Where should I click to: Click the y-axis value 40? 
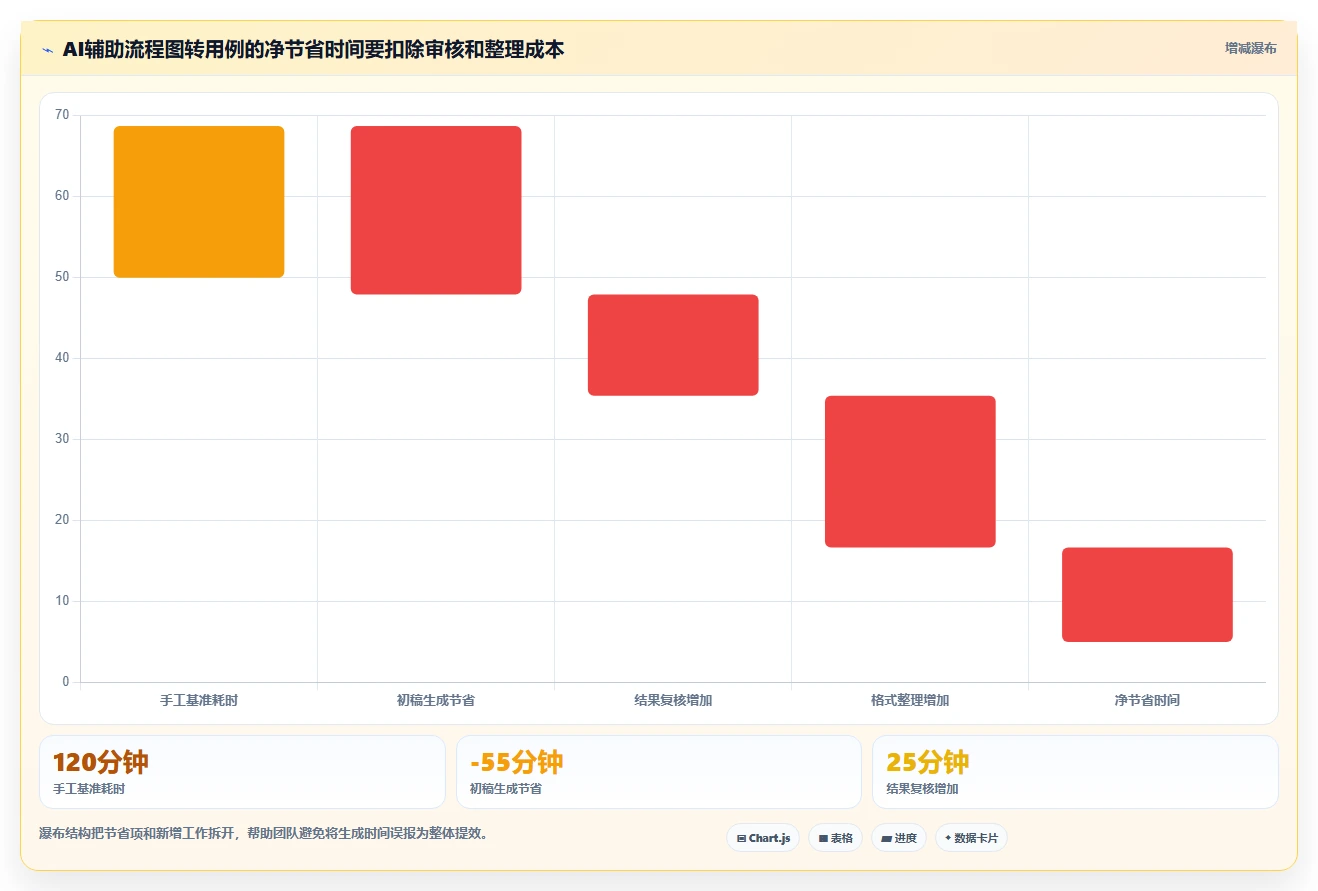62,358
